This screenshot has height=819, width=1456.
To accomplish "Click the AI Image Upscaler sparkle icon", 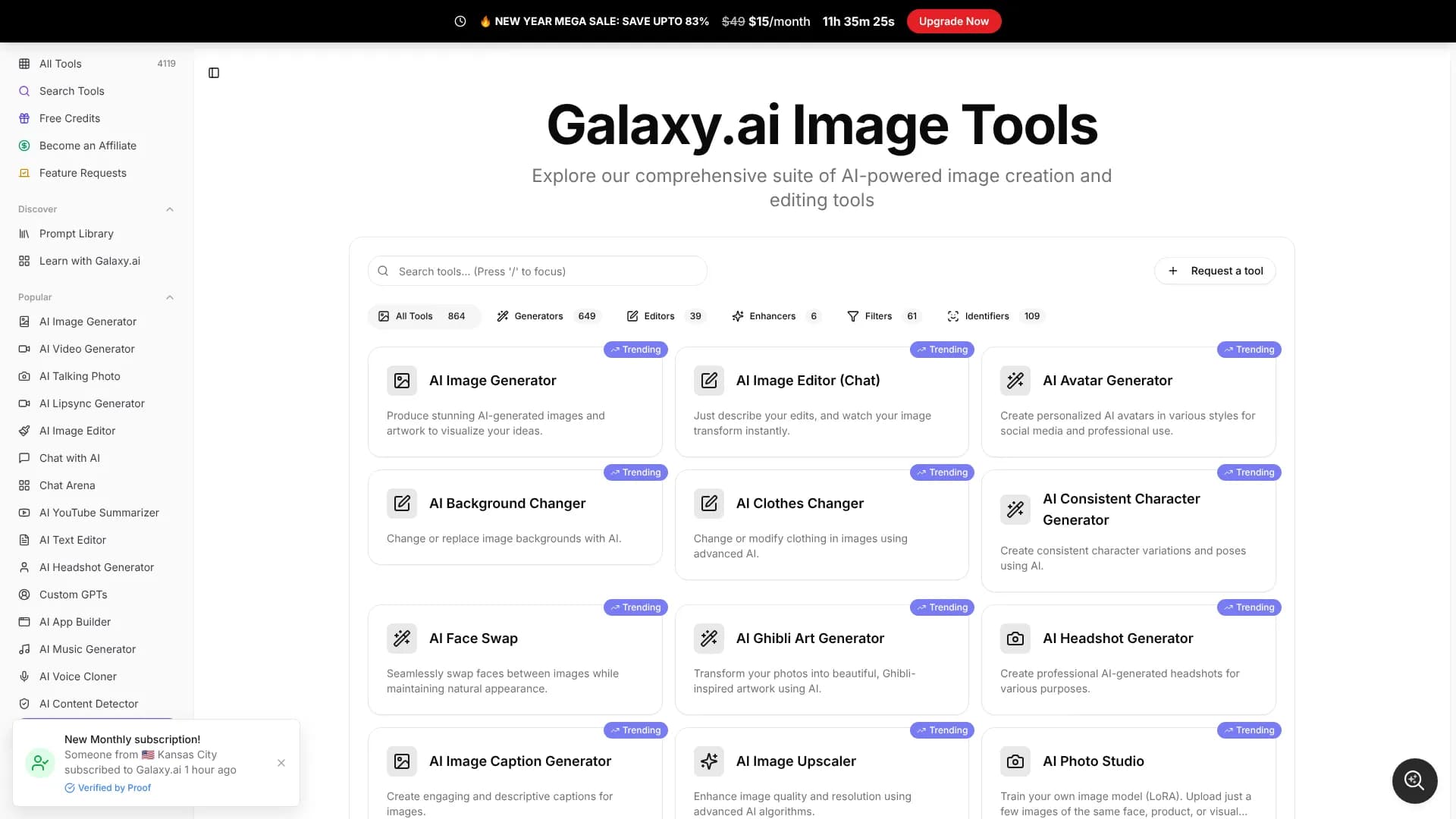I will pyautogui.click(x=709, y=761).
